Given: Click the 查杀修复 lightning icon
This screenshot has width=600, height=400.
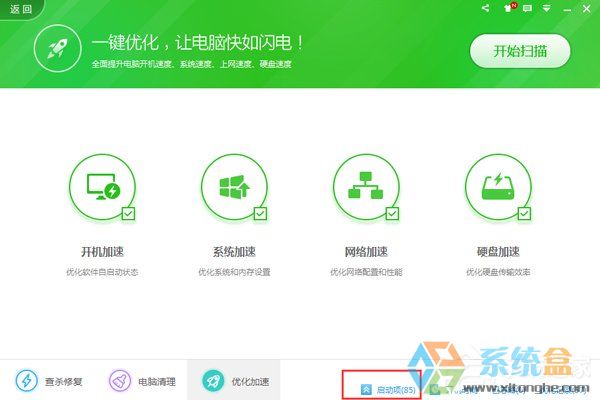Looking at the screenshot, I should (26, 381).
